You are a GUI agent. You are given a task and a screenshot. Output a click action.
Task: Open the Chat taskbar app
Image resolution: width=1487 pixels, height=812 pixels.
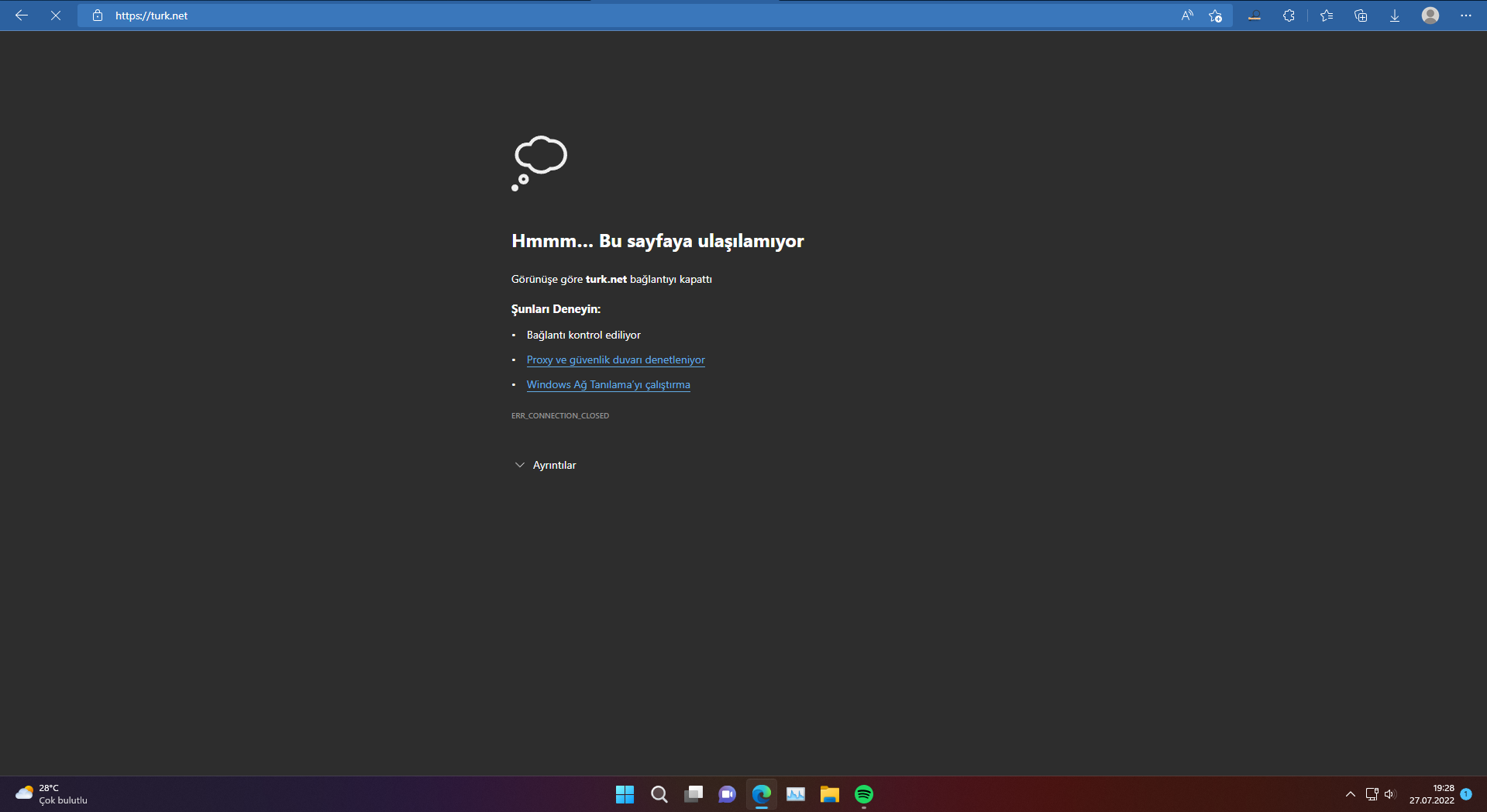click(x=727, y=794)
